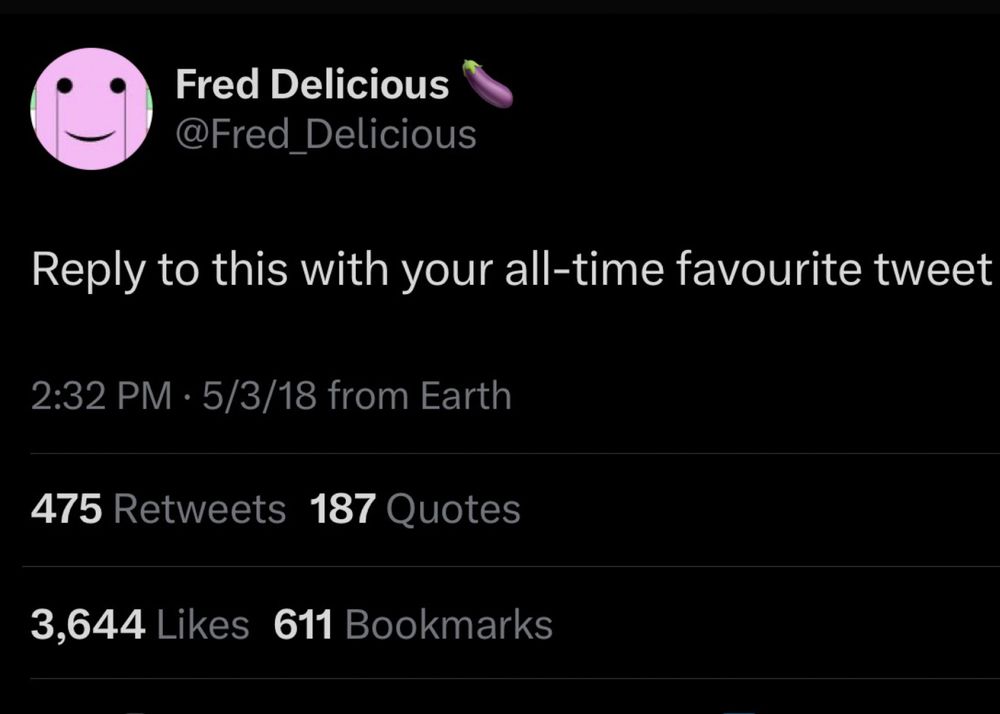Click the 3,644 like count number
The height and width of the screenshot is (714, 1000).
[88, 625]
